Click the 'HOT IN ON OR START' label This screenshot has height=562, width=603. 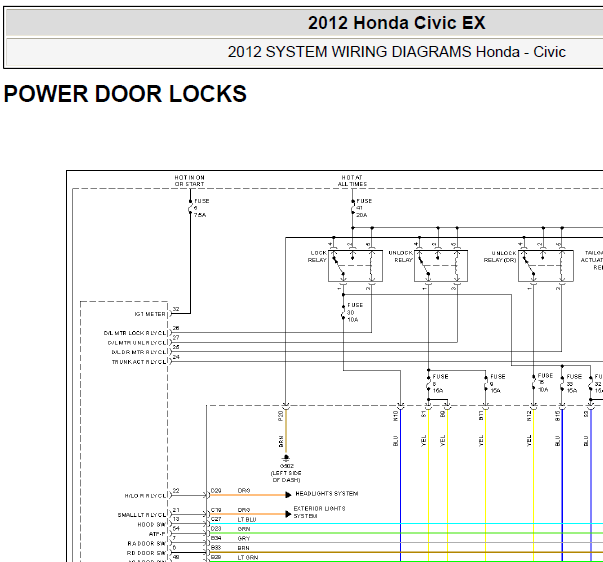(190, 181)
